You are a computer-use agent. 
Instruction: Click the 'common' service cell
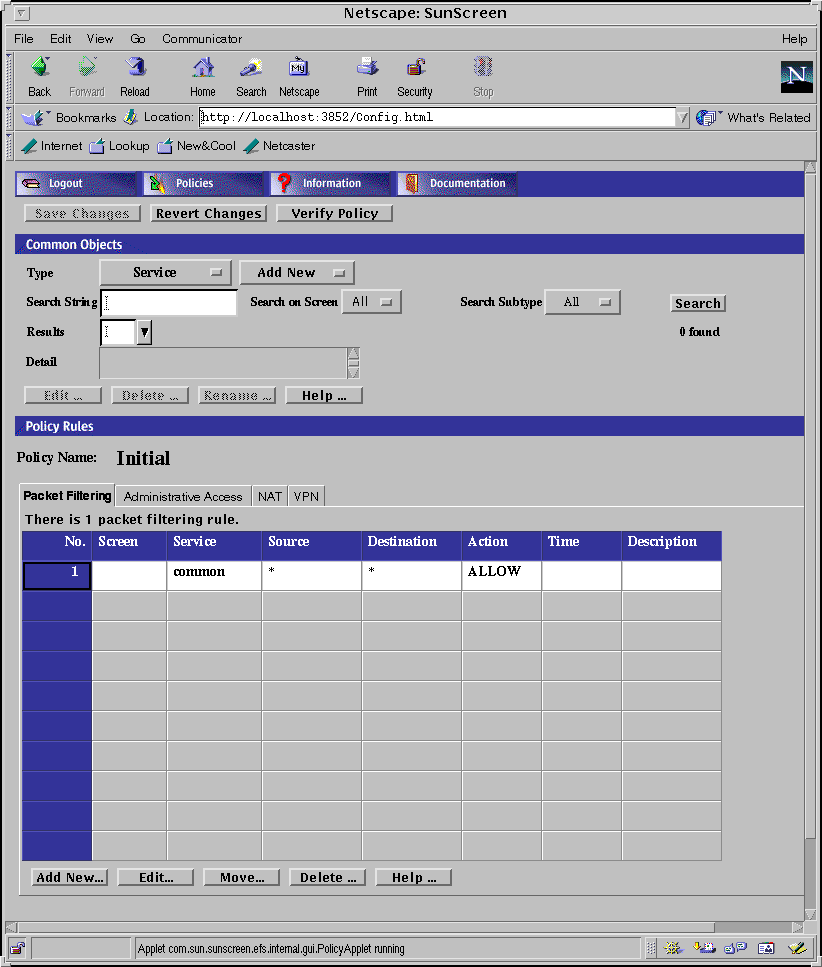[x=214, y=575]
